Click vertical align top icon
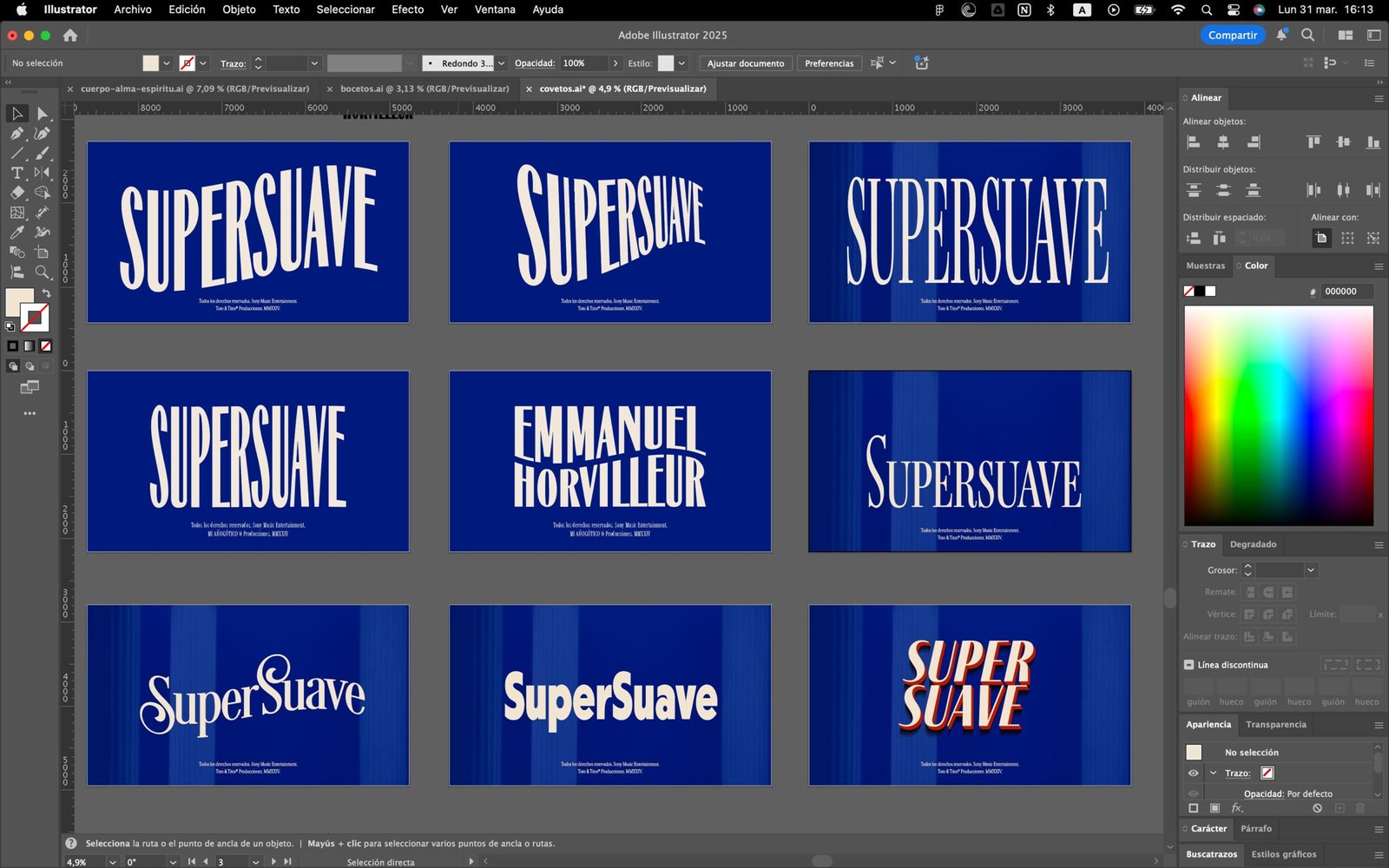 click(1313, 142)
